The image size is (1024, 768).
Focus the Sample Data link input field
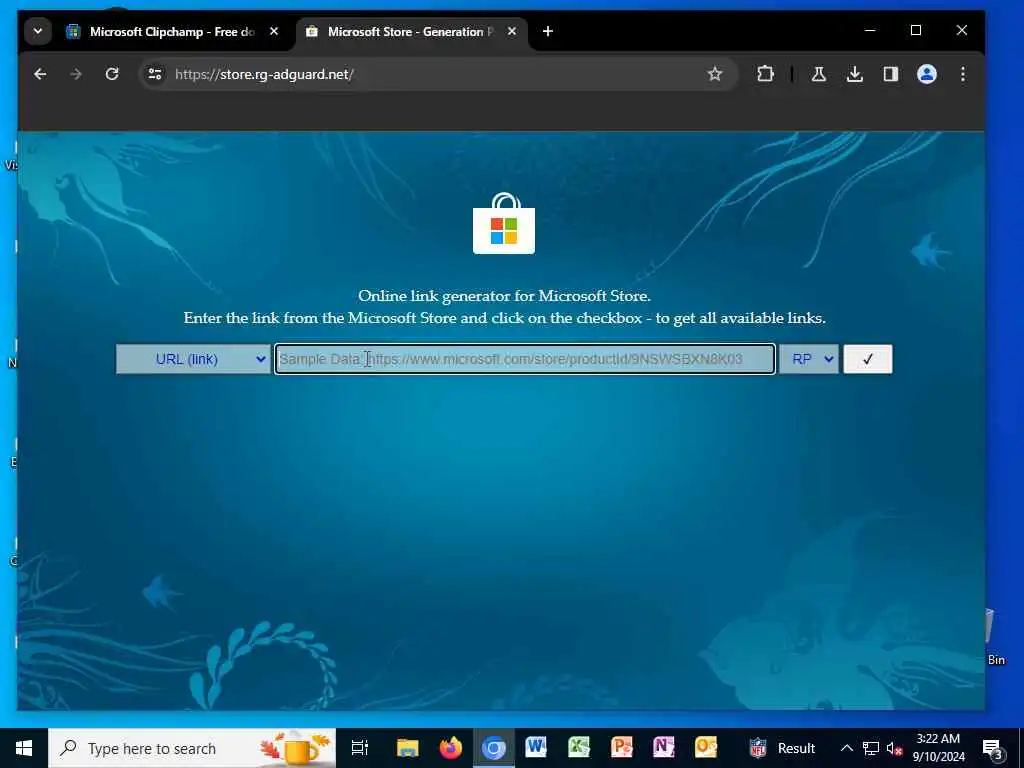[525, 359]
